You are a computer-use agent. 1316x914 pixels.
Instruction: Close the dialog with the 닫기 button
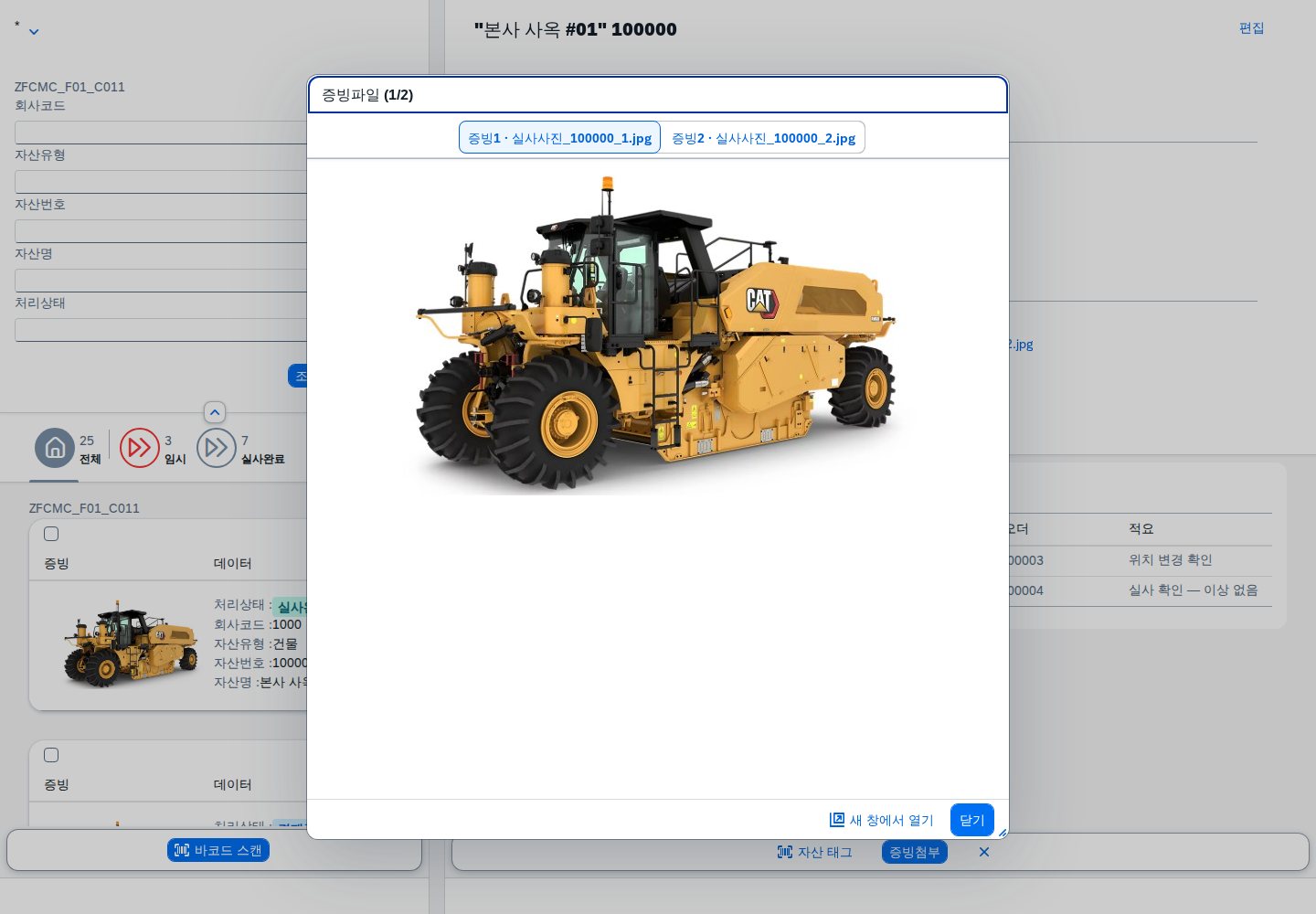click(972, 820)
